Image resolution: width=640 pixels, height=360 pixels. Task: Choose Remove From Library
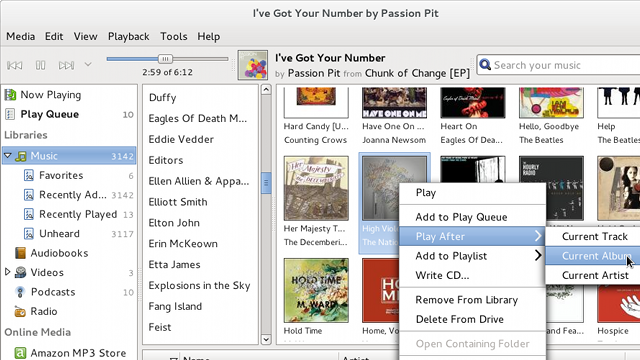(x=472, y=300)
